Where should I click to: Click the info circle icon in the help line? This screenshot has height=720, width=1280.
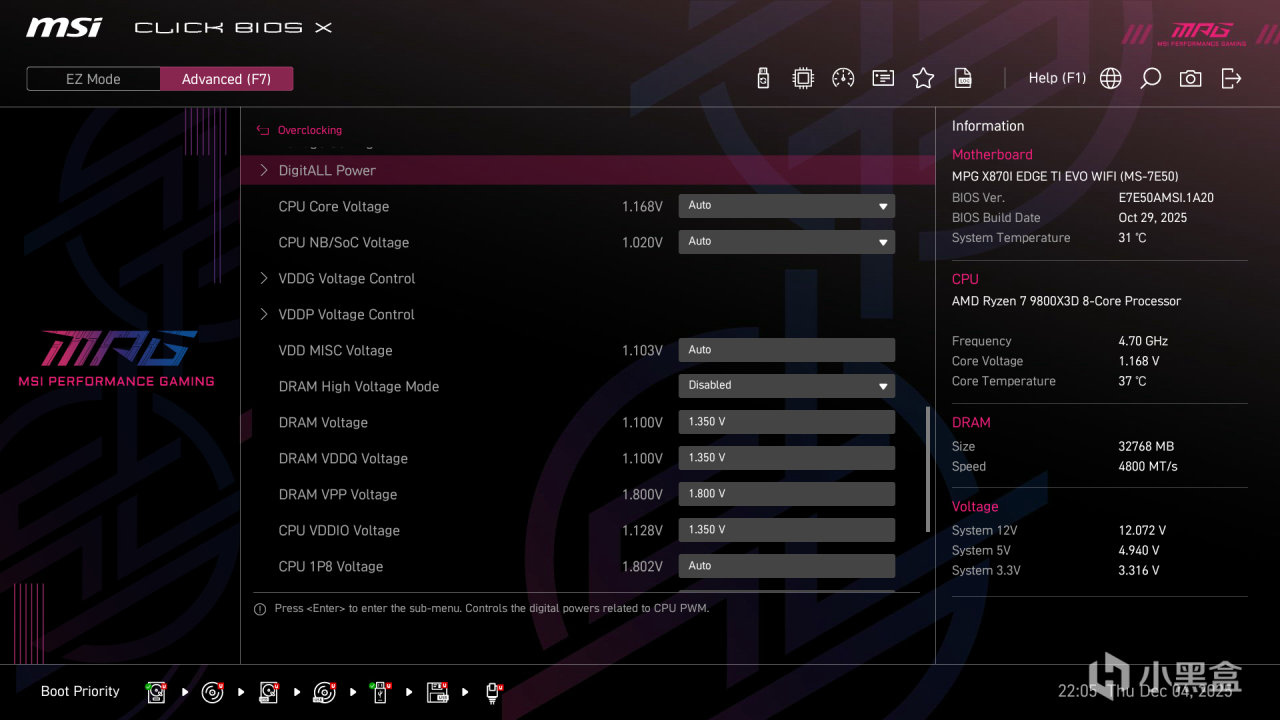260,609
